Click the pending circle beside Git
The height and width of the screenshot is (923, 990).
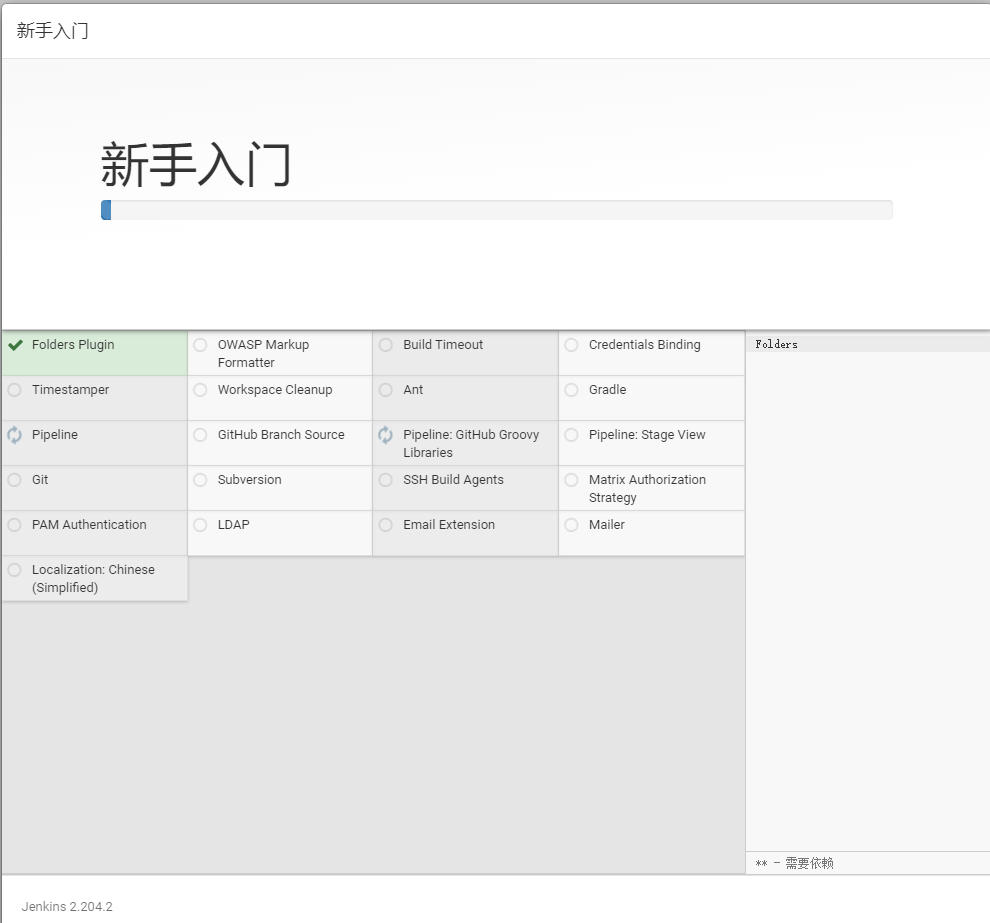[x=15, y=480]
